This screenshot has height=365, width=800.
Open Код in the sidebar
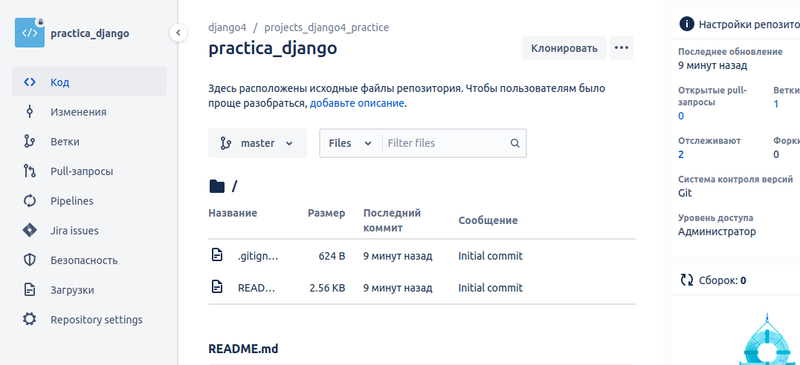tap(89, 82)
